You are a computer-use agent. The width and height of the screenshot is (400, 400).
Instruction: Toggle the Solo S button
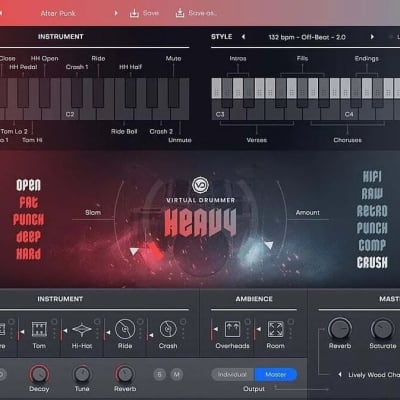click(x=159, y=375)
